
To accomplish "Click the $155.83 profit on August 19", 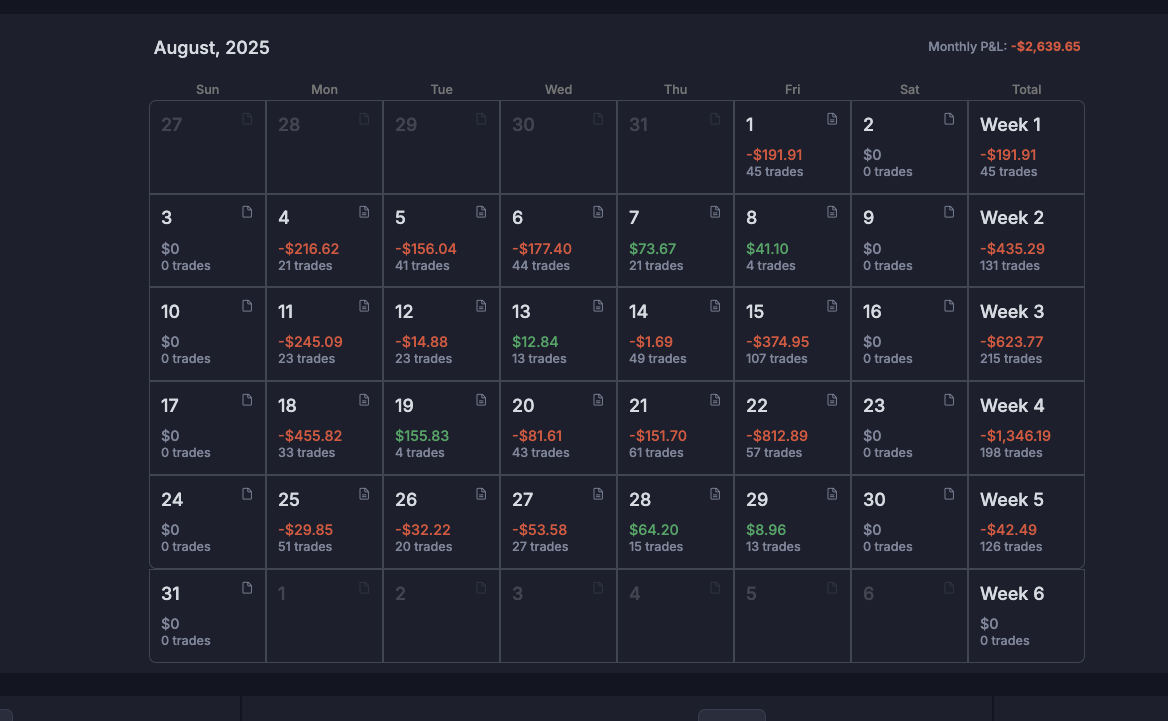I will (422, 436).
